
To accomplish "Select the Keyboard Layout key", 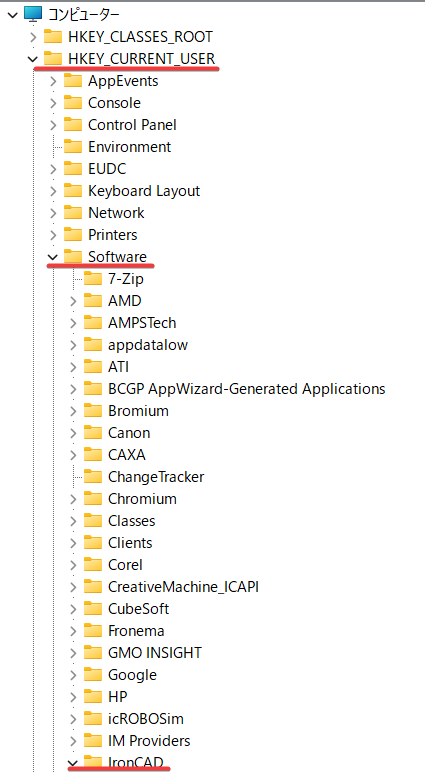I will coord(144,191).
